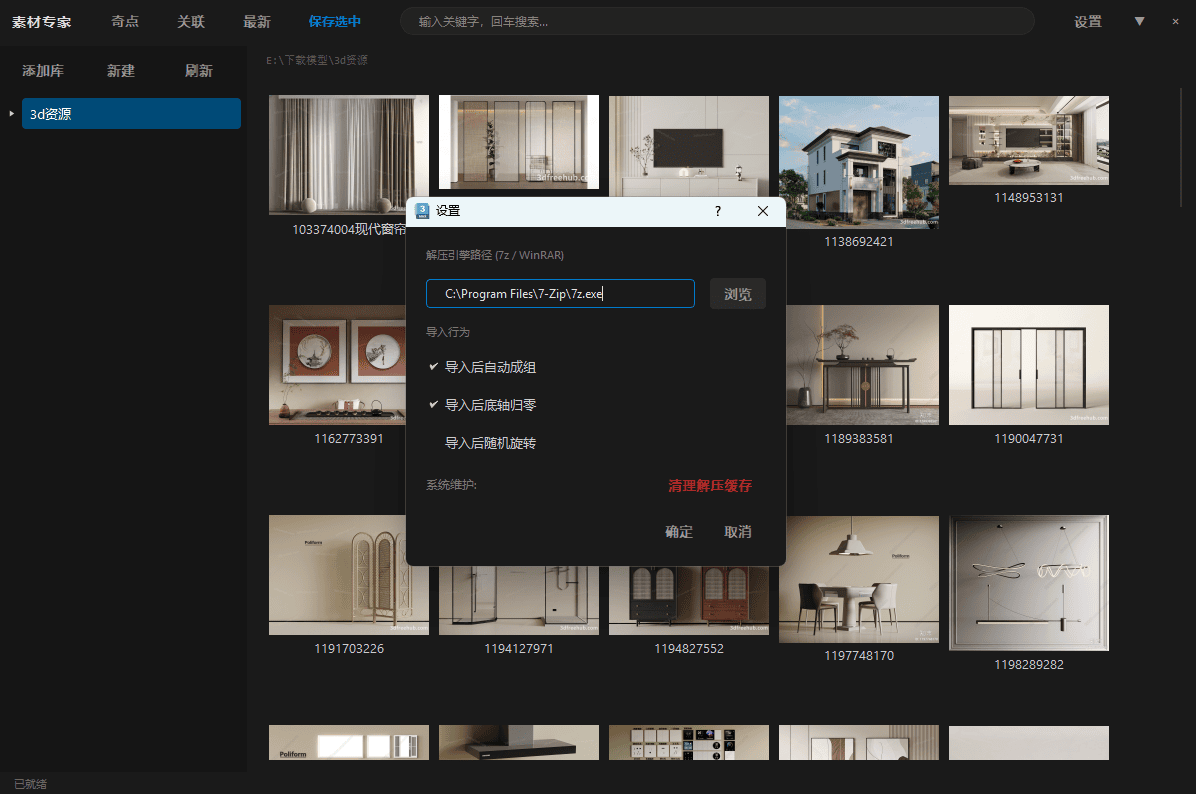Click the 浏览 browse button

pos(737,294)
